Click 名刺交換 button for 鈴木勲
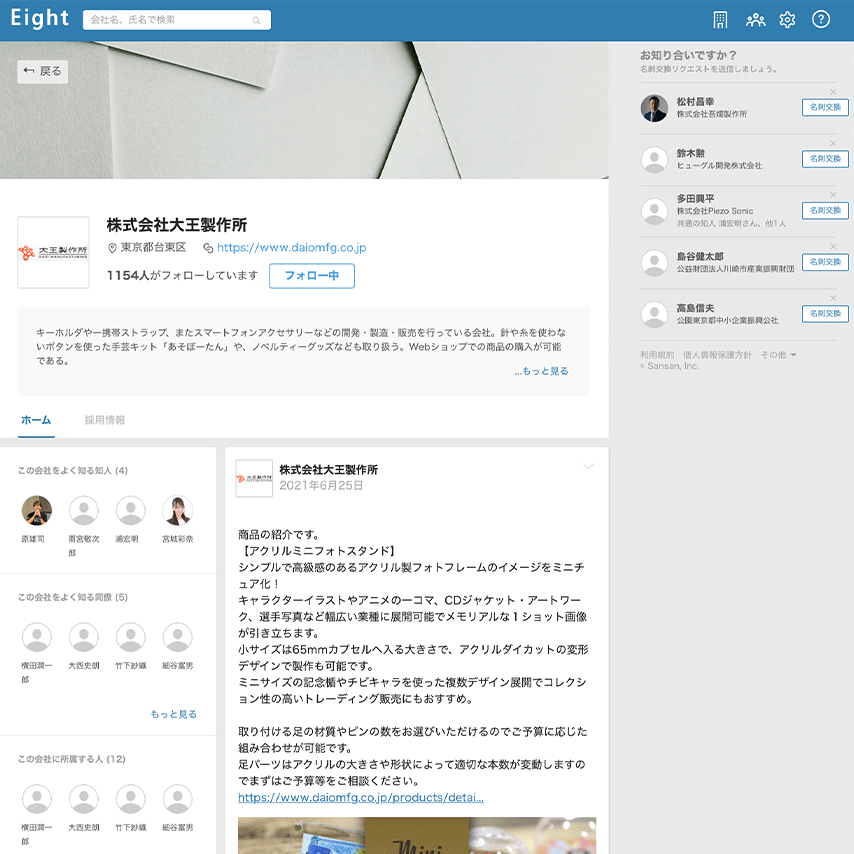Image resolution: width=854 pixels, height=854 pixels. pos(825,159)
